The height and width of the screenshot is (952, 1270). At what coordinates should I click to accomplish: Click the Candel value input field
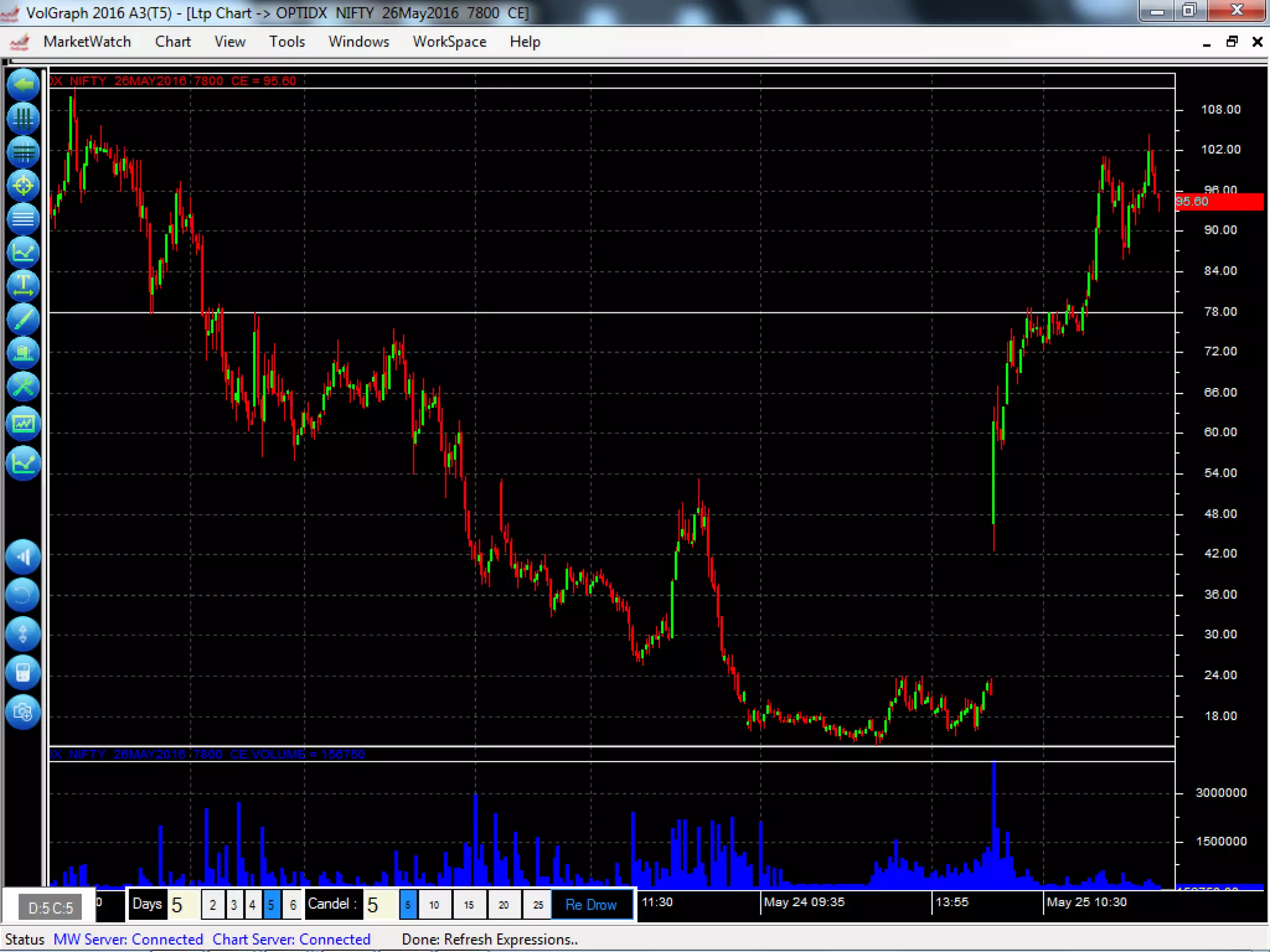[x=380, y=905]
